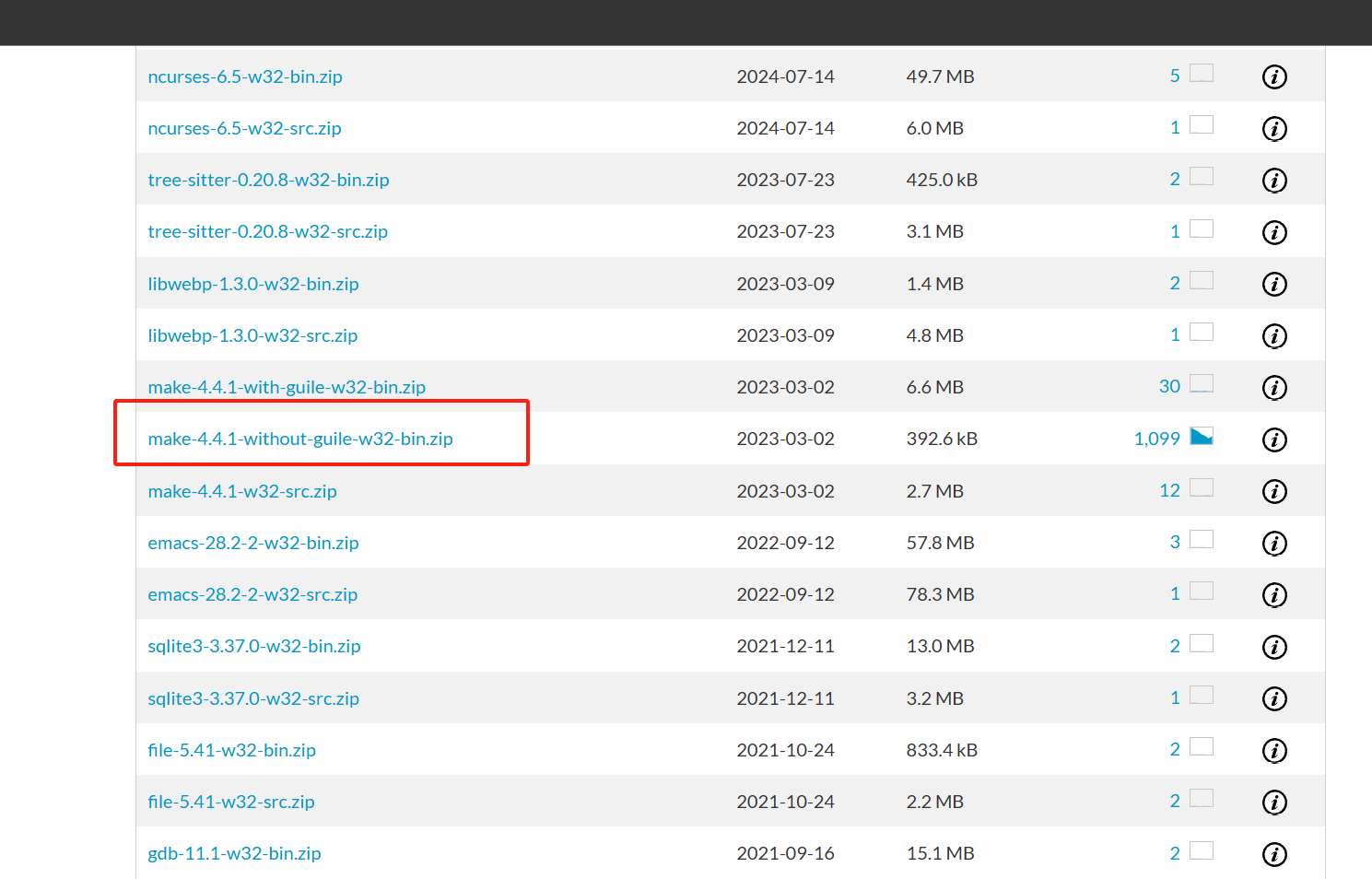
Task: Open libwebp-1.3.0-w32-src.zip link
Action: tap(252, 335)
